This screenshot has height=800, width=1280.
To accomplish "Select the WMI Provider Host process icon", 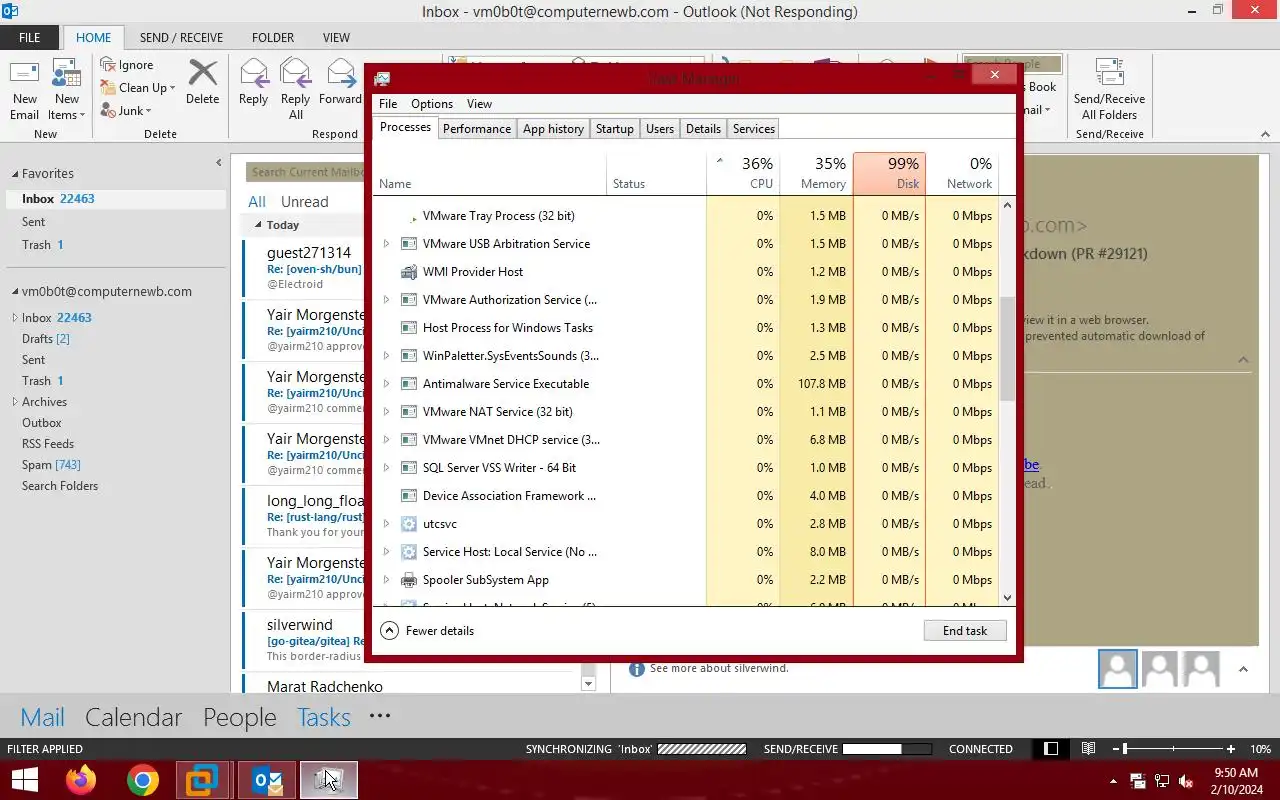I will [408, 272].
